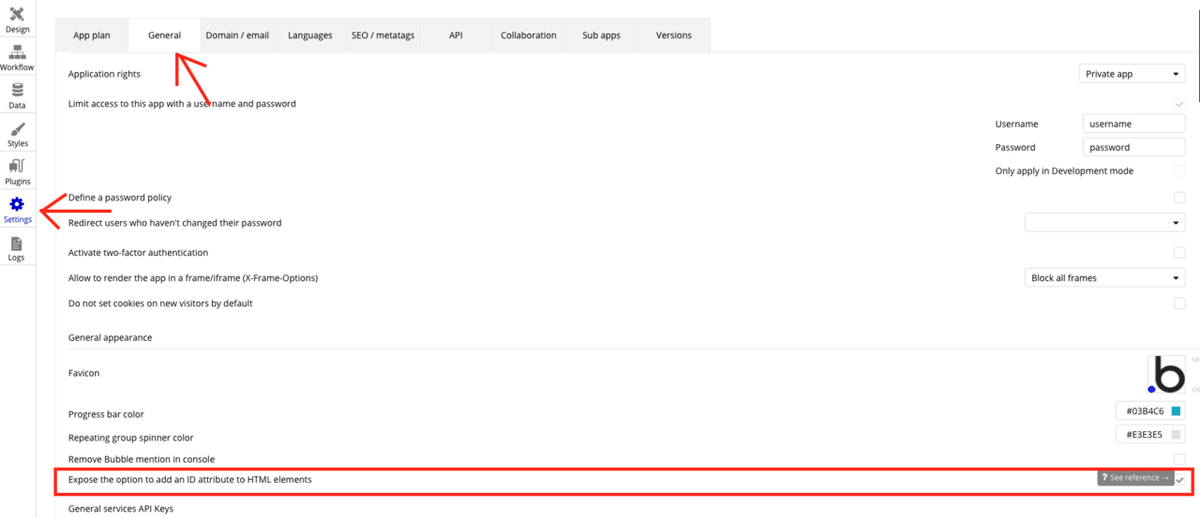Viewport: 1200px width, 518px height.
Task: Open the Data section in sidebar
Action: pyautogui.click(x=17, y=95)
